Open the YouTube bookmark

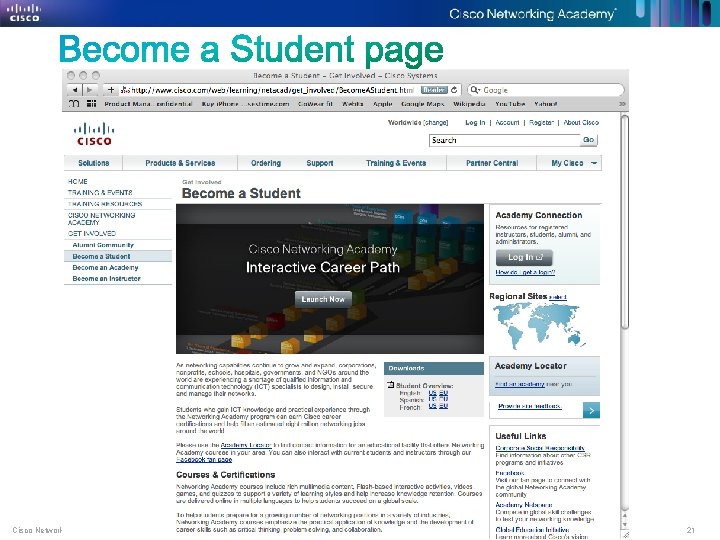pyautogui.click(x=510, y=104)
